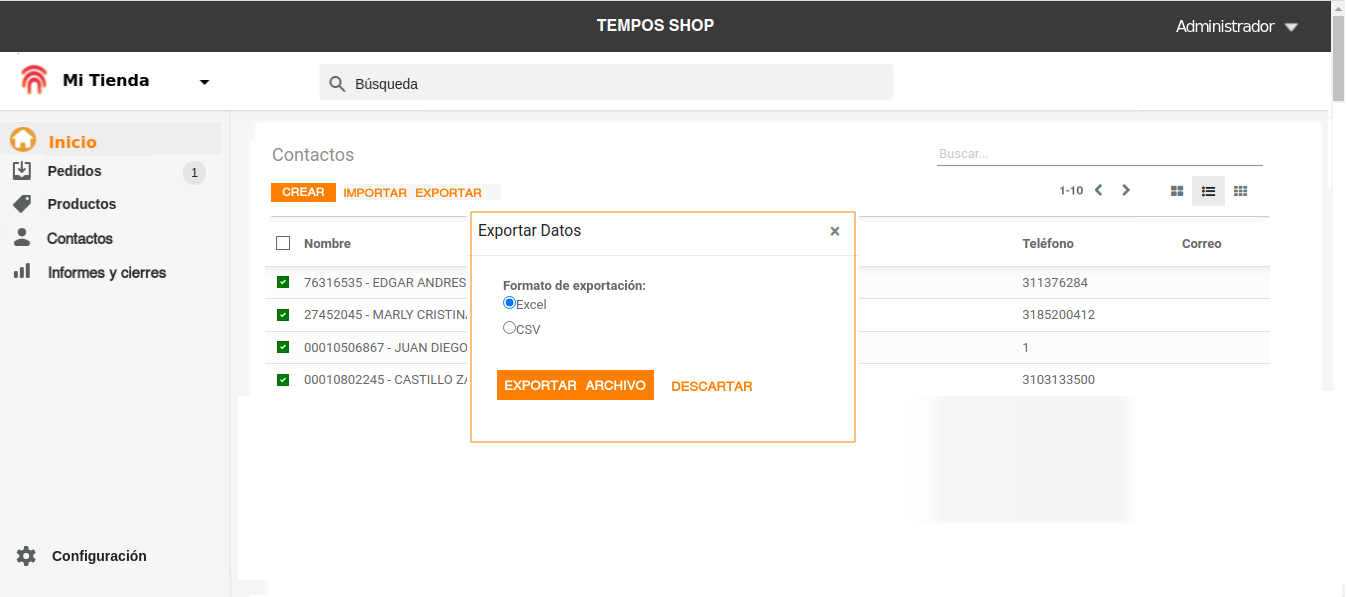Switch to grid table view icon
The width and height of the screenshot is (1347, 597).
1240,191
